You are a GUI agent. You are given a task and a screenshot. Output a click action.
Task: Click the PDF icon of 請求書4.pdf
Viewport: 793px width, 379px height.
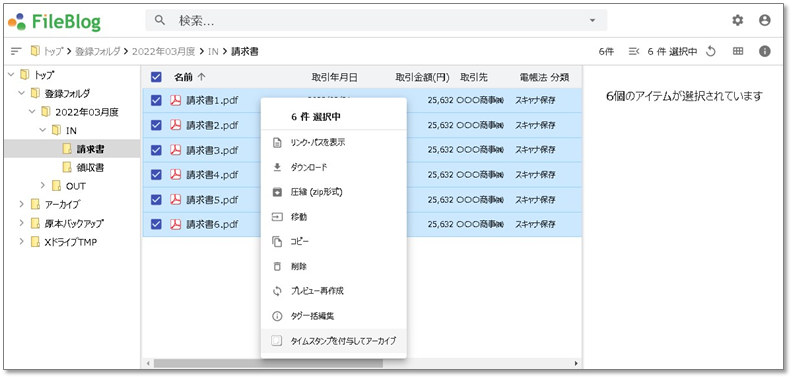click(x=175, y=175)
